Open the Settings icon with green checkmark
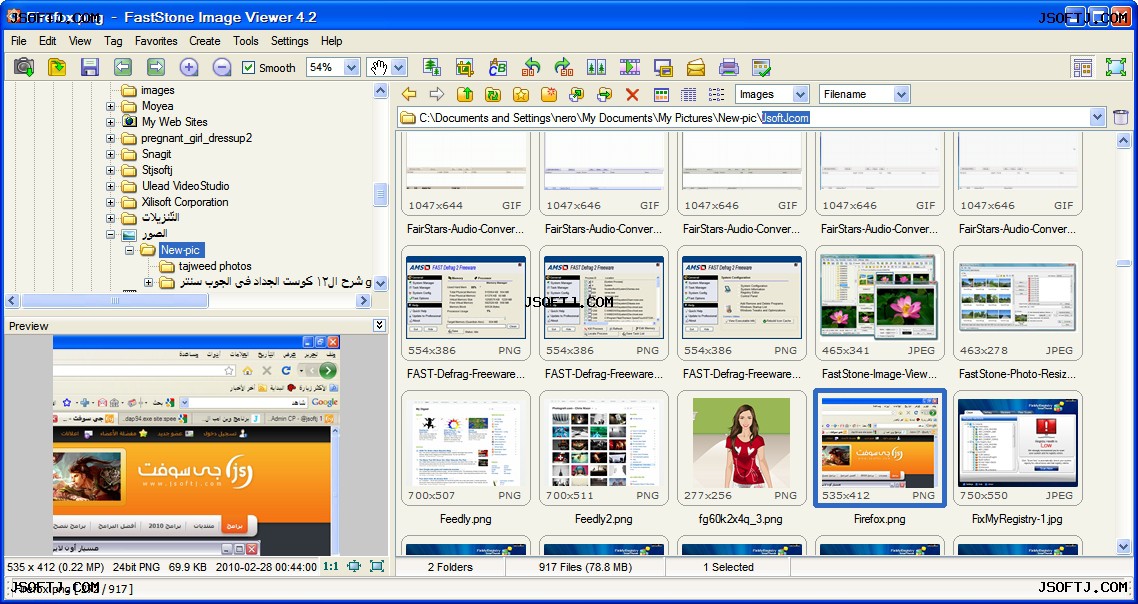Viewport: 1138px width, 604px height. coord(761,68)
